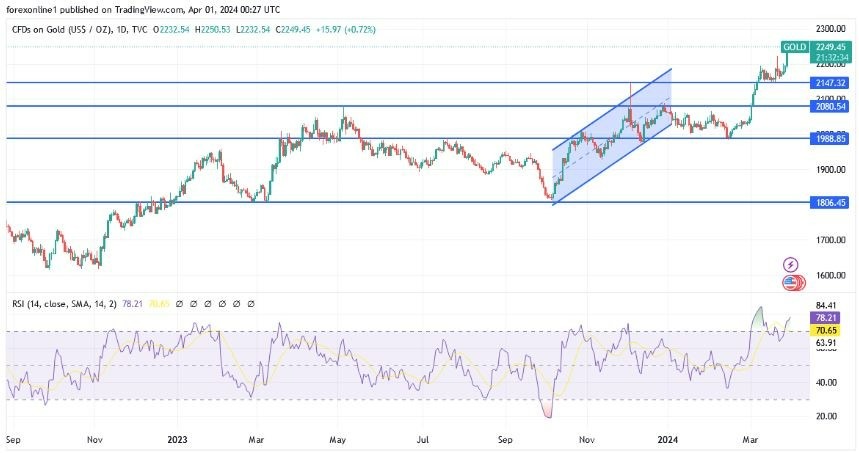Screen dimensions: 859x453
Task: Click the yellow 70.65 value in RSI legend
Action: (x=159, y=303)
